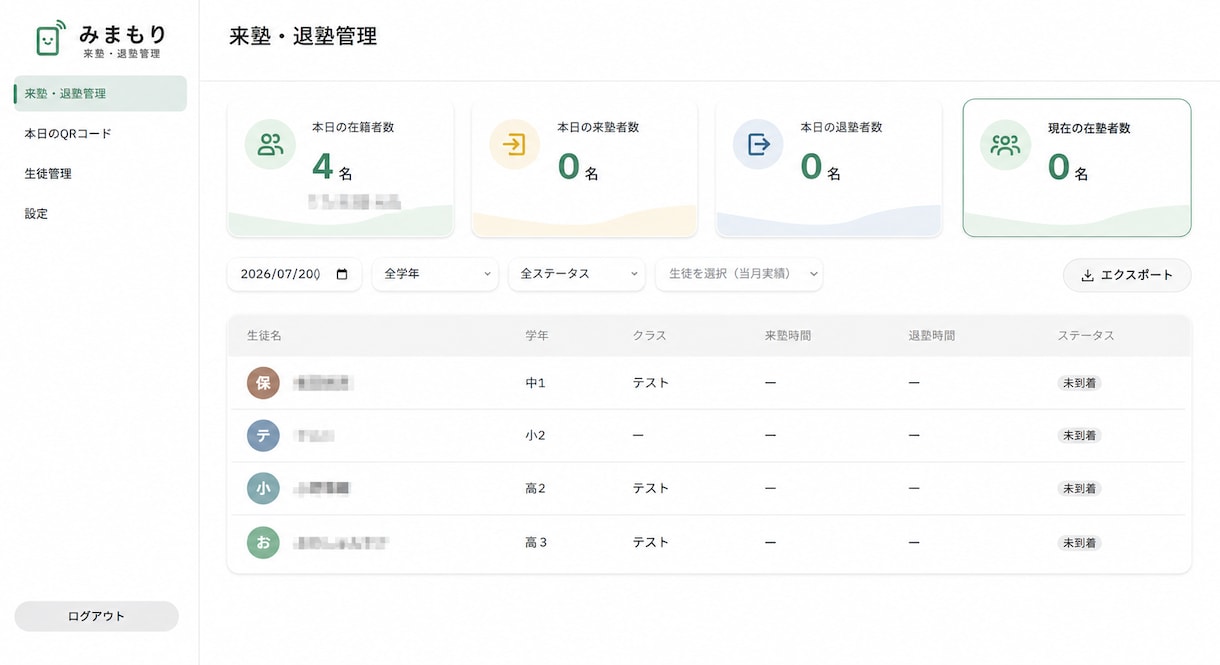
Task: Open the 生徒を選択 student dropdown
Action: click(x=739, y=274)
